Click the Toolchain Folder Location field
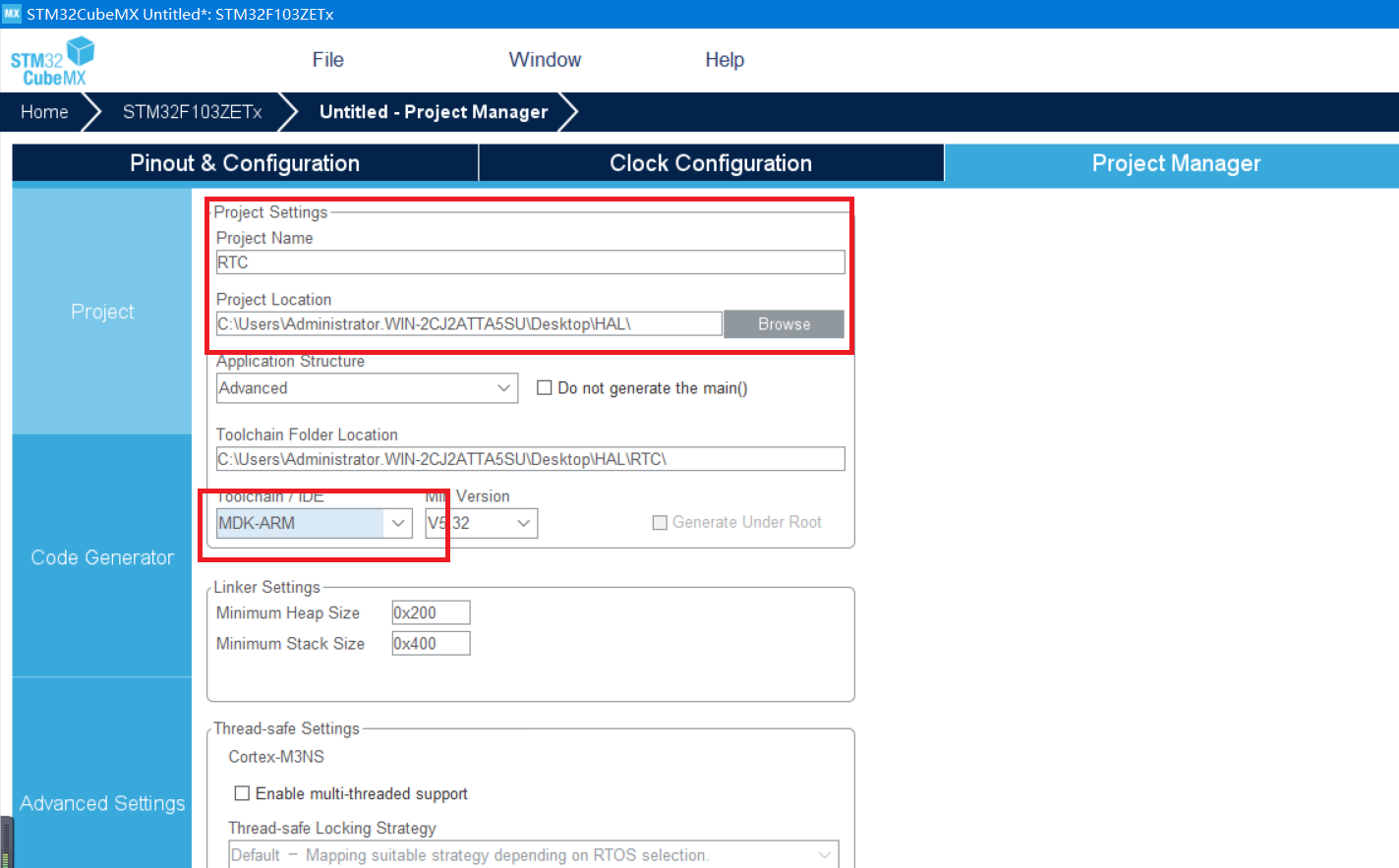The height and width of the screenshot is (868, 1399). [x=530, y=459]
